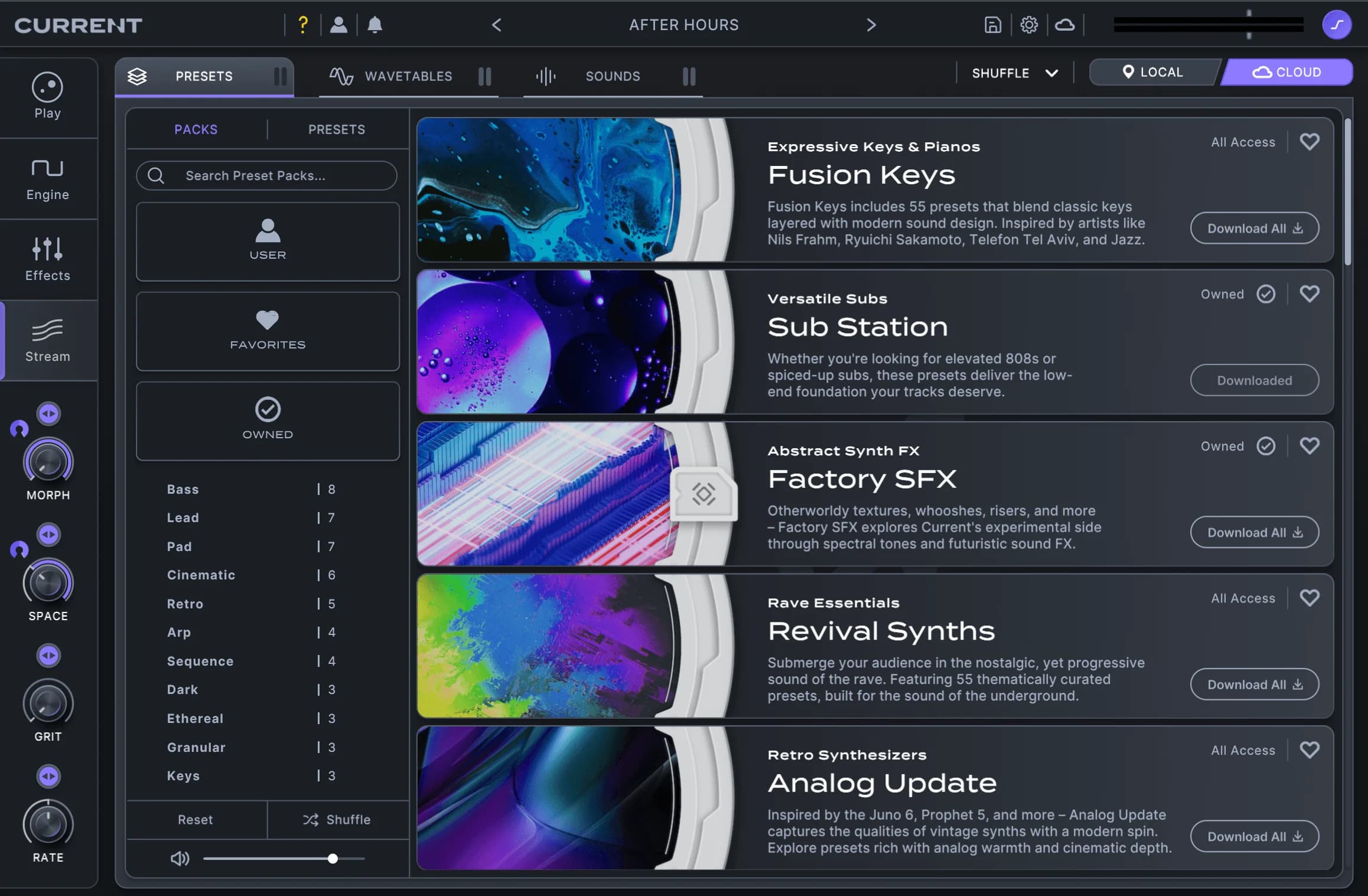Image resolution: width=1368 pixels, height=896 pixels.
Task: Open the notifications bell
Action: (x=374, y=25)
